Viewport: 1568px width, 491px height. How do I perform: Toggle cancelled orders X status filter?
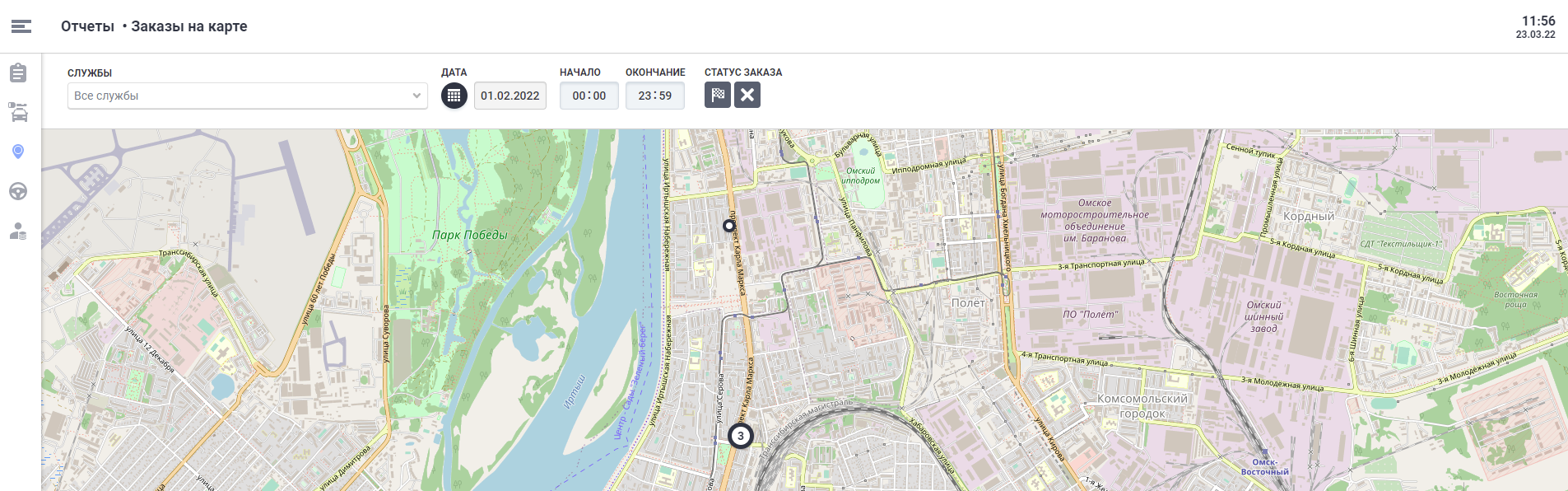pos(747,96)
